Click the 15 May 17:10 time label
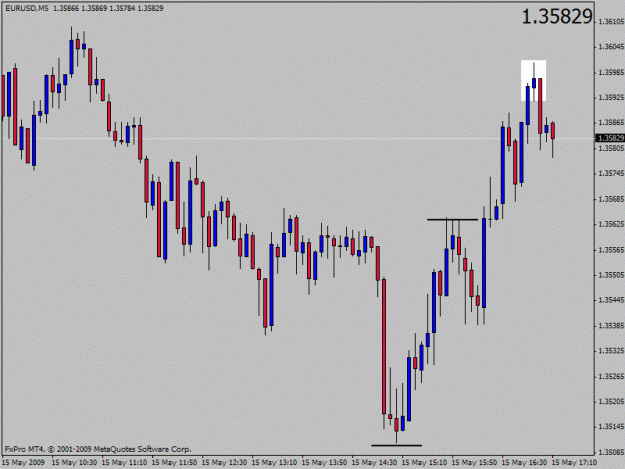This screenshot has width=625, height=469. [x=575, y=463]
